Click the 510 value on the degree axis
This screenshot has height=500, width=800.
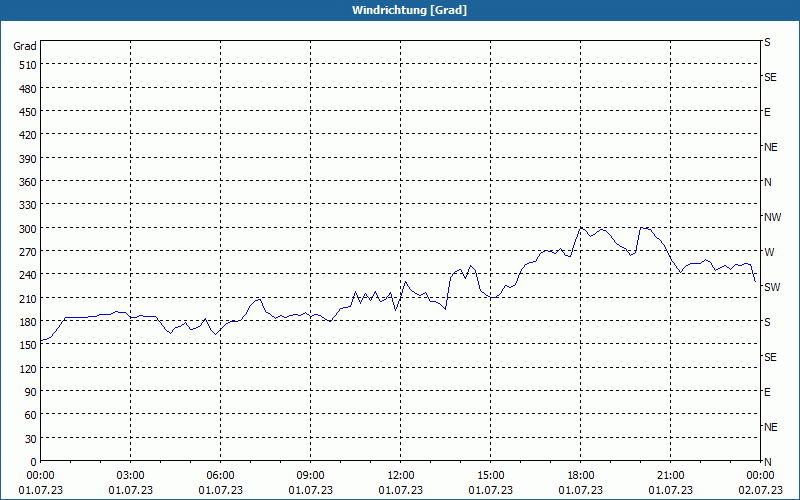click(28, 65)
